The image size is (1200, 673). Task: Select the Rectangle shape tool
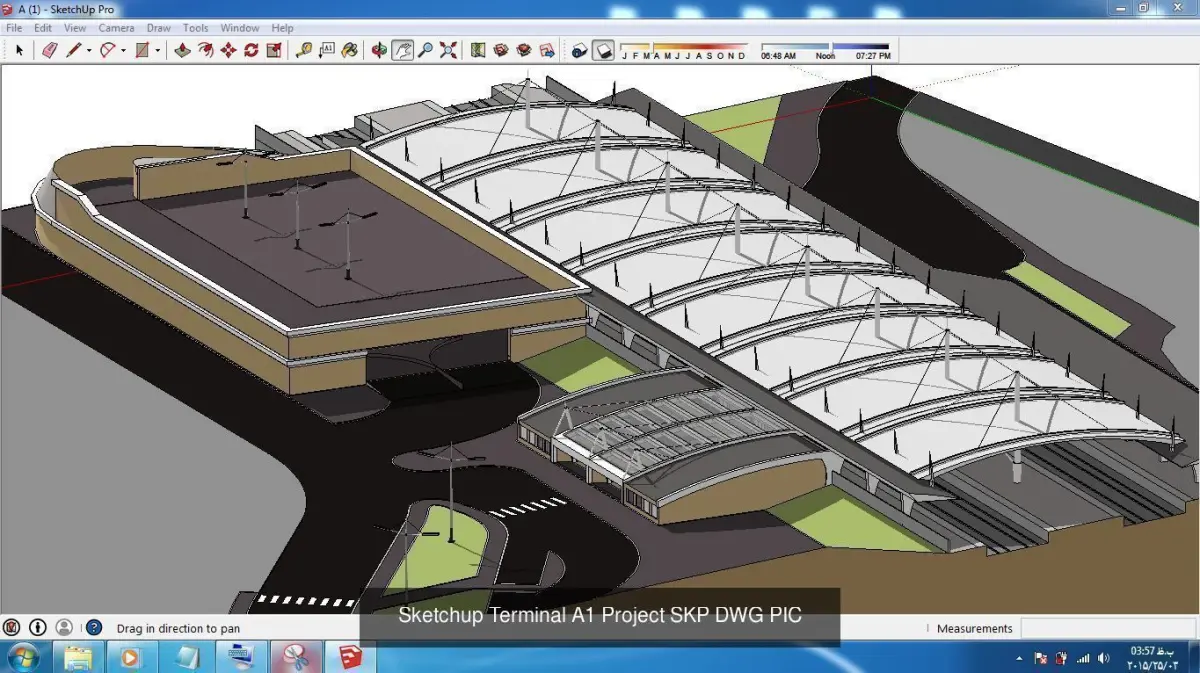[142, 50]
